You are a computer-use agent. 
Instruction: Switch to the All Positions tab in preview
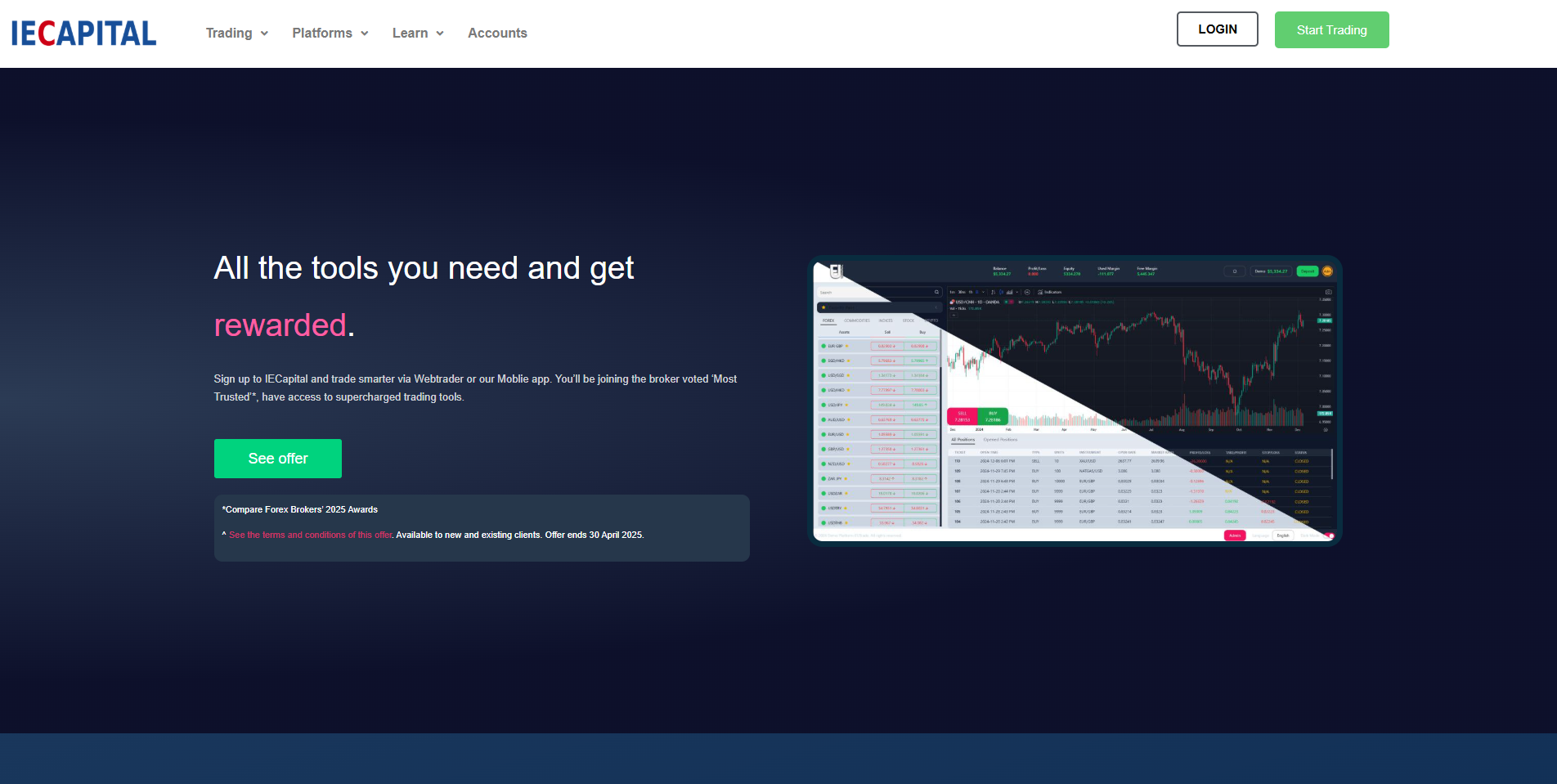point(962,440)
